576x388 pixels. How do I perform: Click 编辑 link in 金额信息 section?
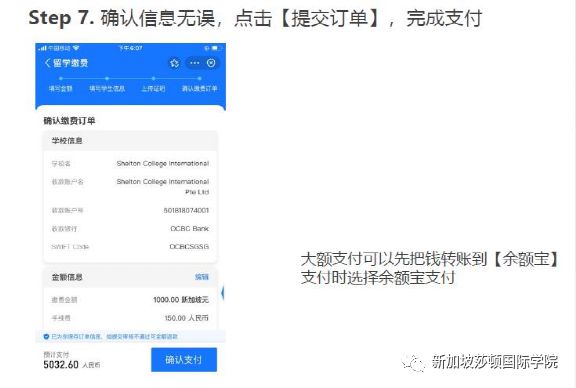pos(202,277)
